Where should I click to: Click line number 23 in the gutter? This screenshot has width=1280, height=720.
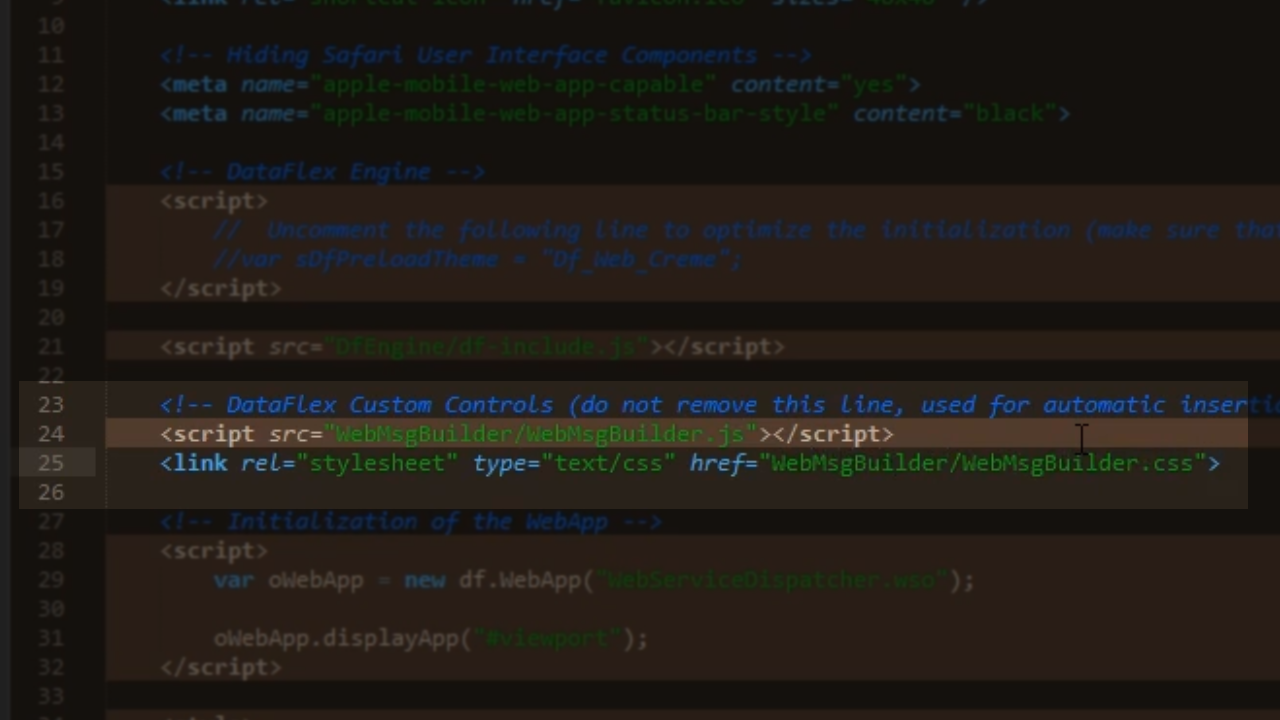tap(50, 405)
